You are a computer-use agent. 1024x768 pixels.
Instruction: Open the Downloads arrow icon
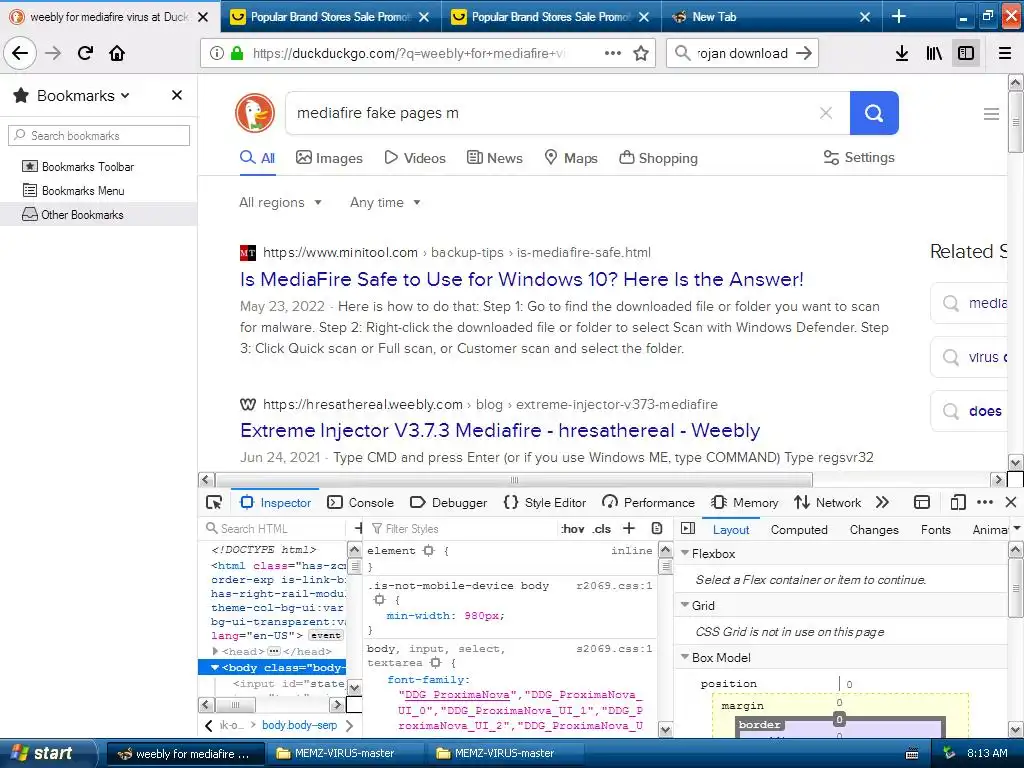(x=901, y=53)
